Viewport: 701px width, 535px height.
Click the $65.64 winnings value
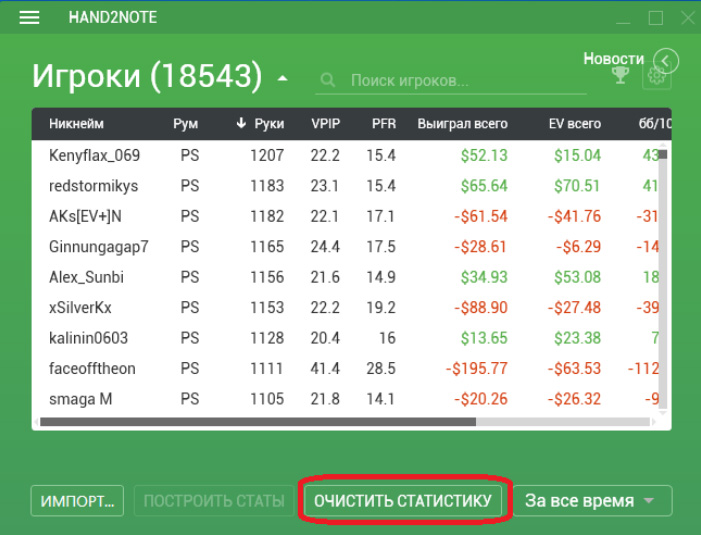(484, 186)
